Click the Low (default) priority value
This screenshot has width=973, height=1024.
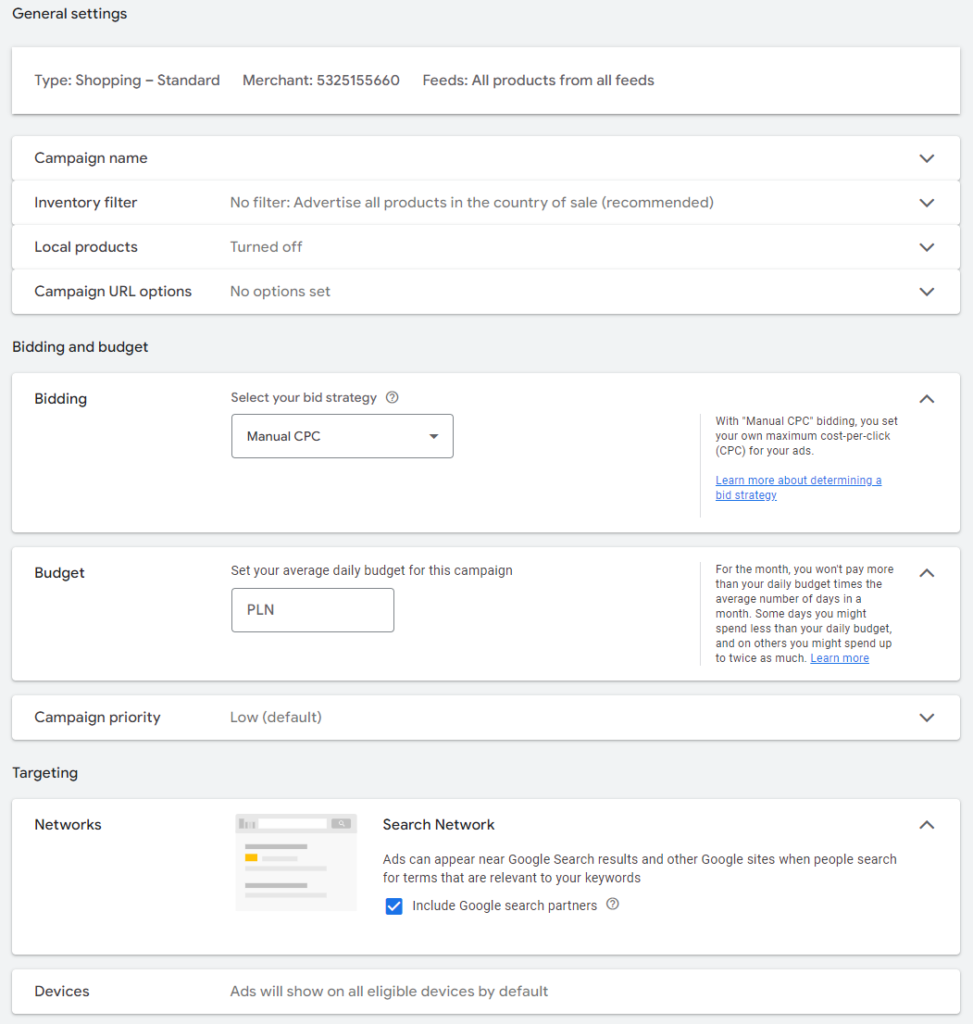point(276,717)
